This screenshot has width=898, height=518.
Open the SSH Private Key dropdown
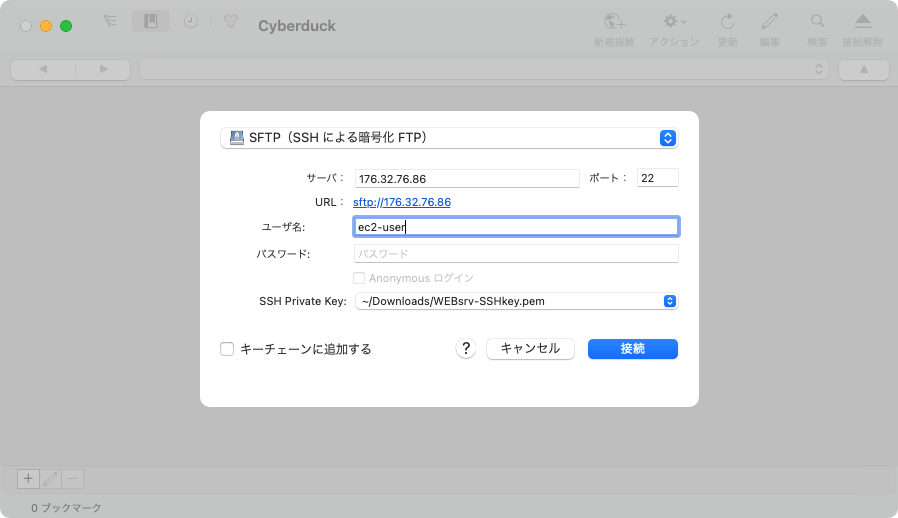516,301
